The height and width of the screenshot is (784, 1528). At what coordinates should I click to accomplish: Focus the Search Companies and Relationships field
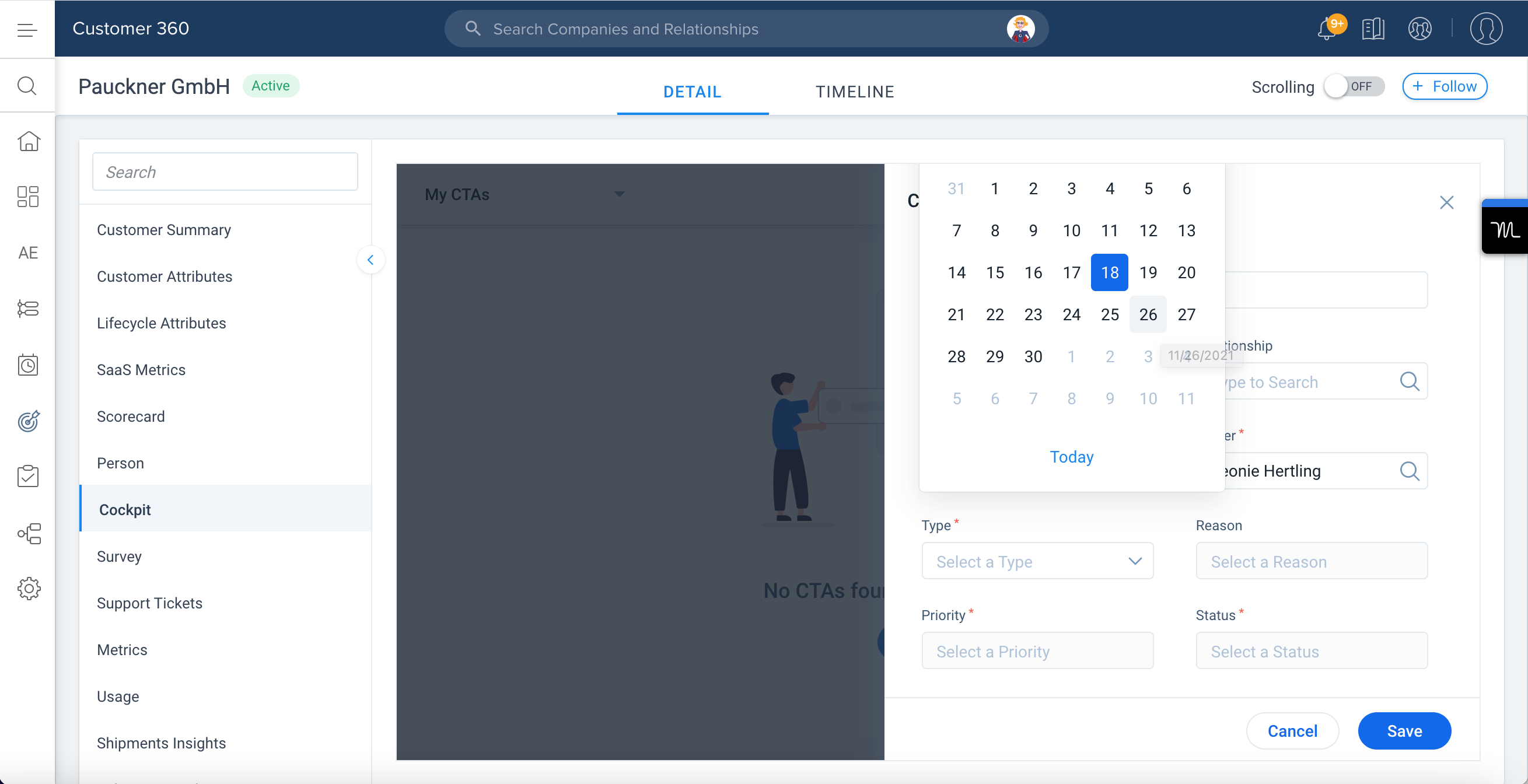pos(746,29)
